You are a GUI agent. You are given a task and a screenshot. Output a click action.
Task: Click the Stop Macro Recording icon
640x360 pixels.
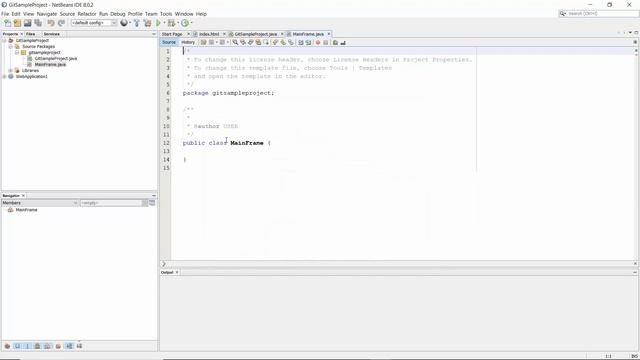[326, 42]
